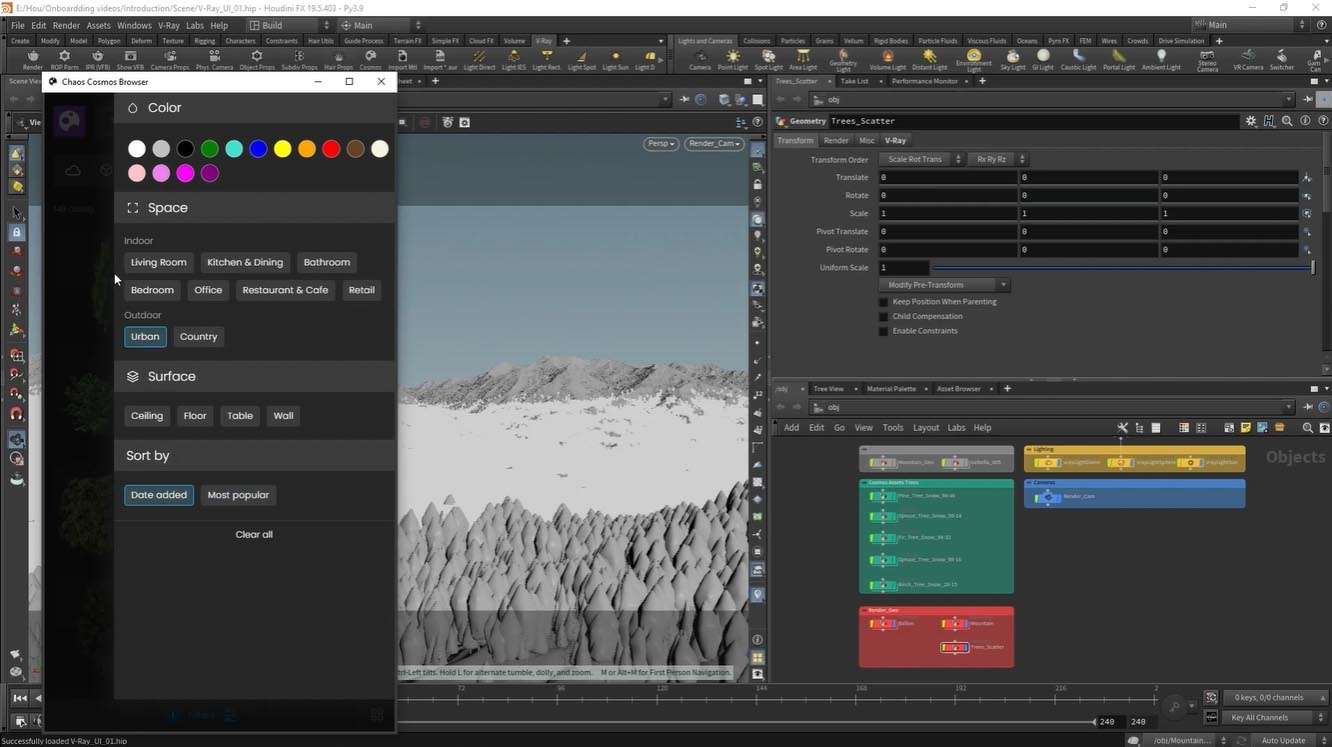Enable Keep Position When Parenting checkbox
Screen dimensions: 1332x747
click(883, 302)
